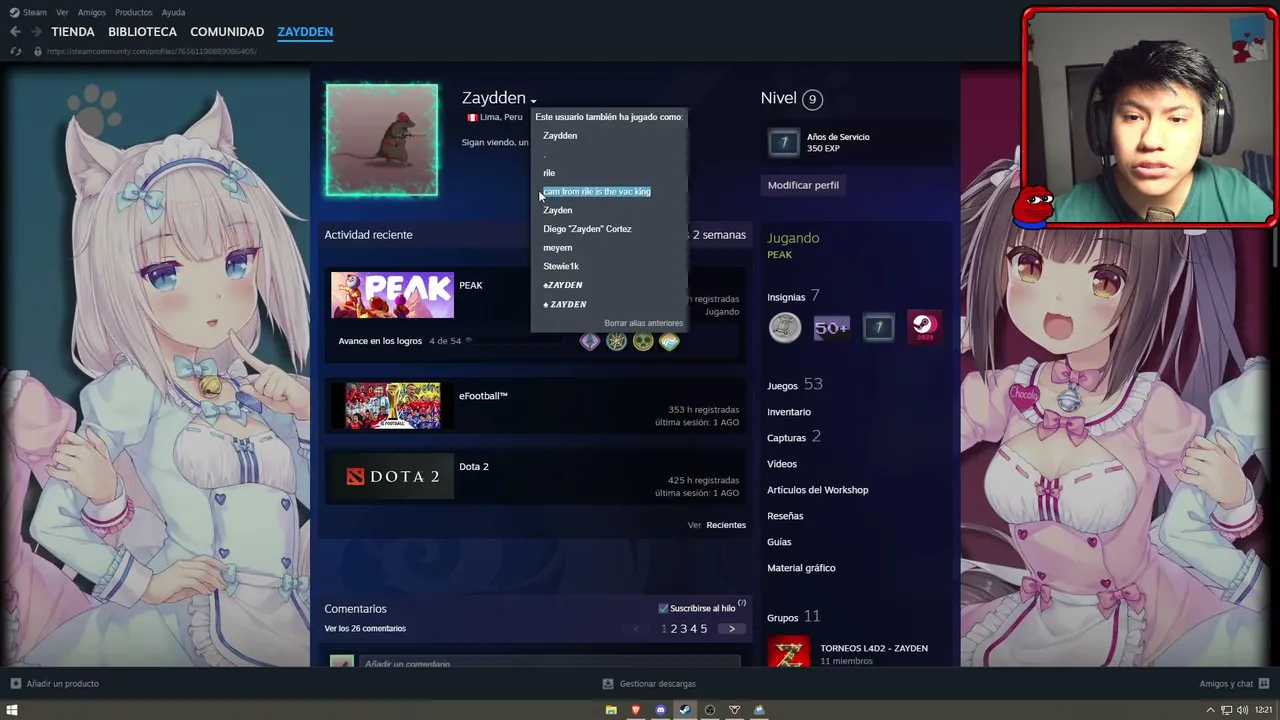The height and width of the screenshot is (720, 1280).
Task: Select the alias 'Stewie1k'
Action: coord(561,267)
